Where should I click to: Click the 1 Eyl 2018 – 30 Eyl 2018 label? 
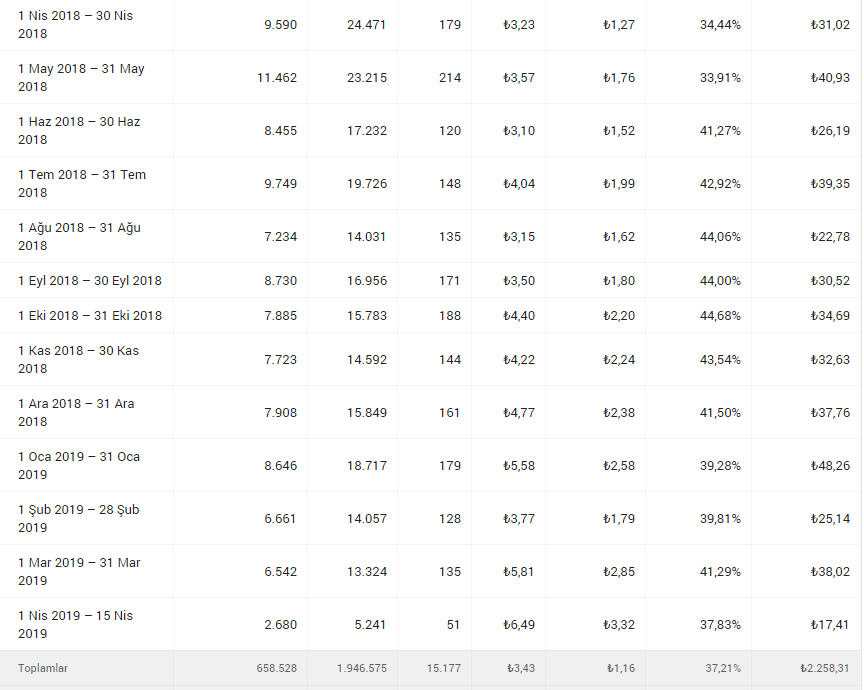(90, 281)
